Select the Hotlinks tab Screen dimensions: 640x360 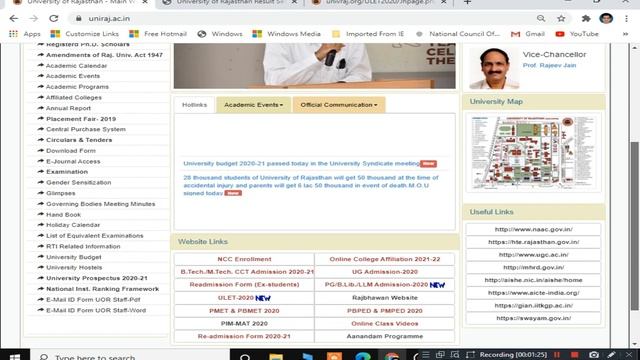pyautogui.click(x=194, y=105)
